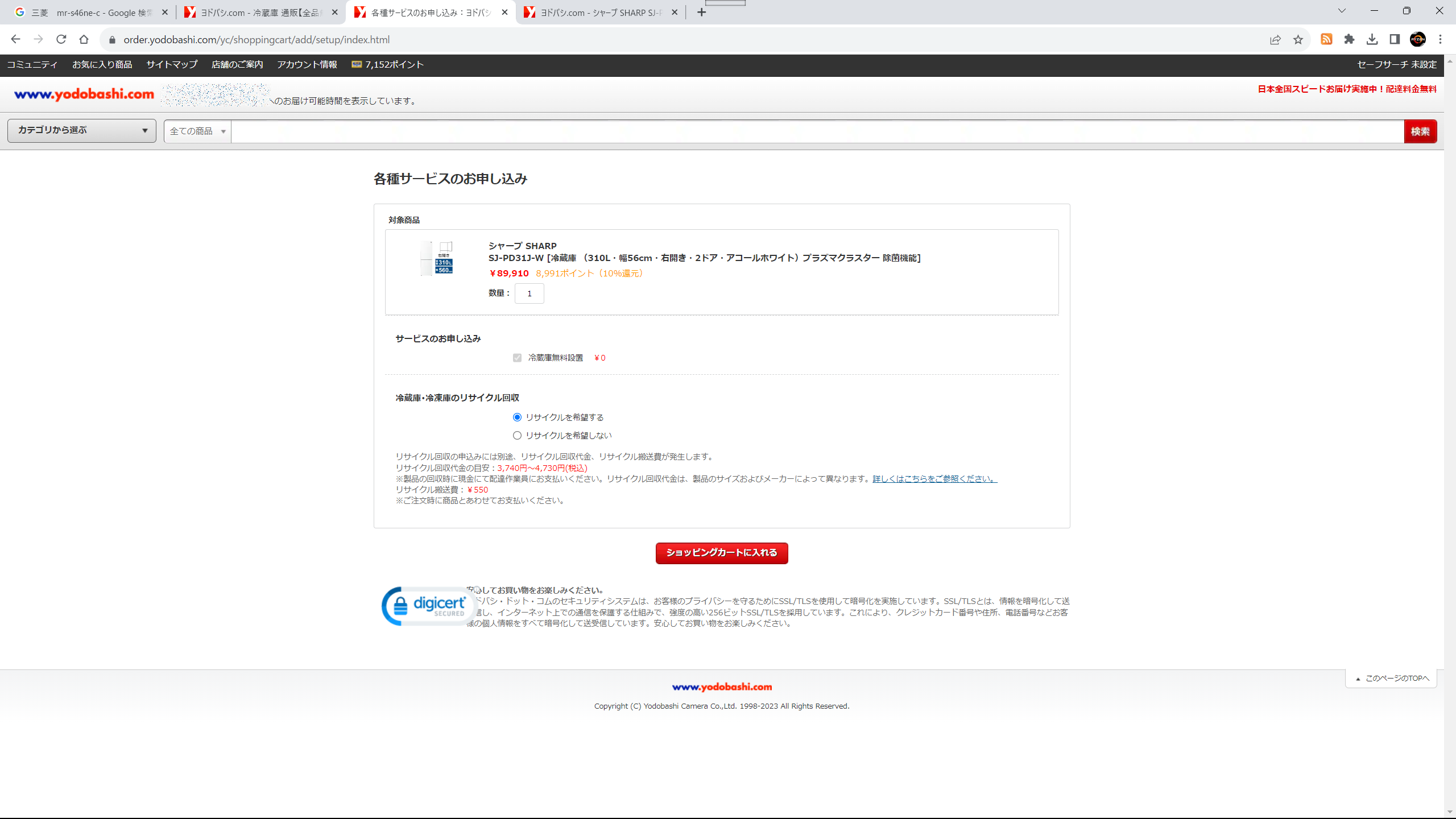Open サイトマップ menu item
The image size is (1456, 819).
tap(172, 65)
